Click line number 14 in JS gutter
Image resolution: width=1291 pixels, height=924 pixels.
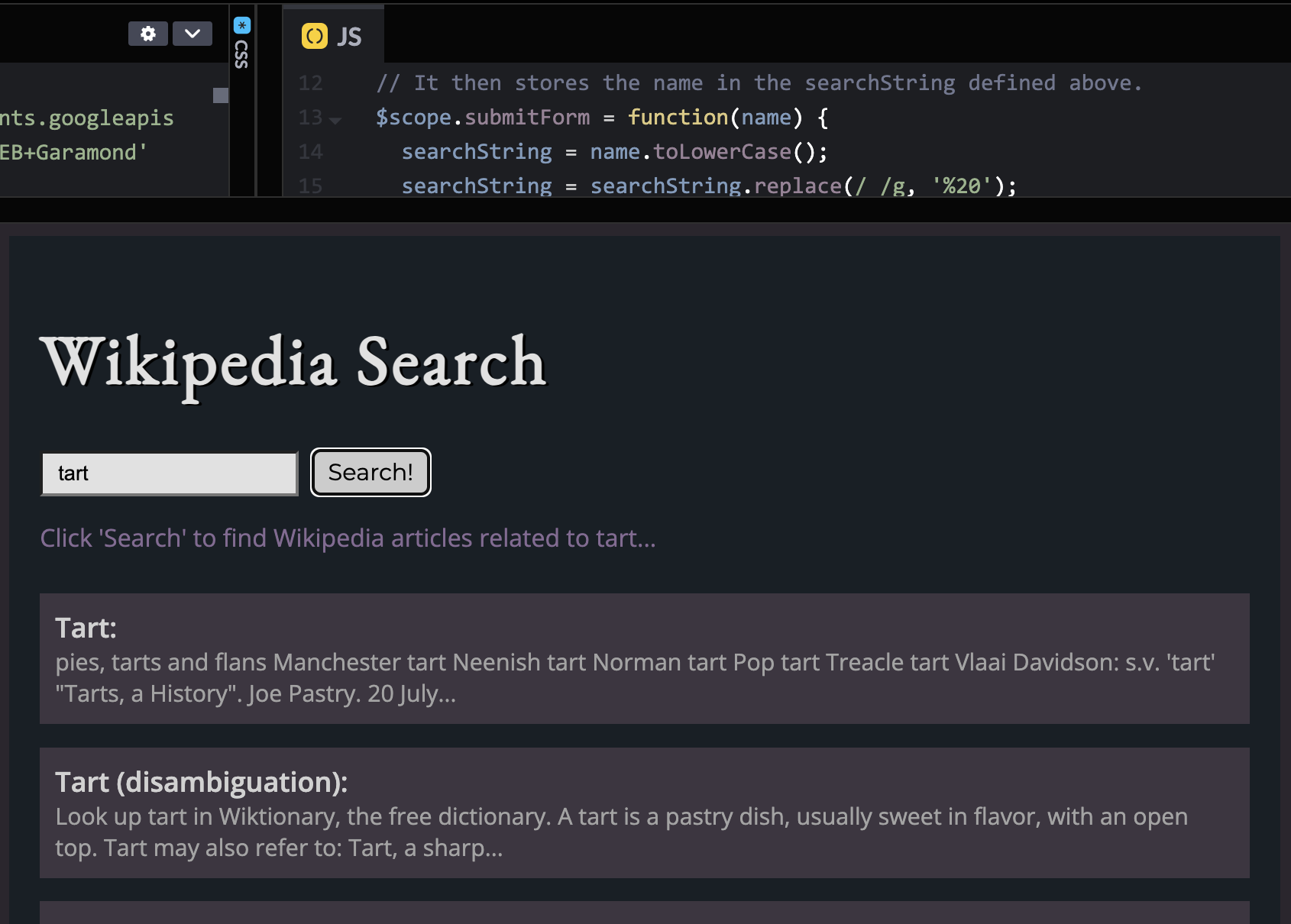coord(310,152)
